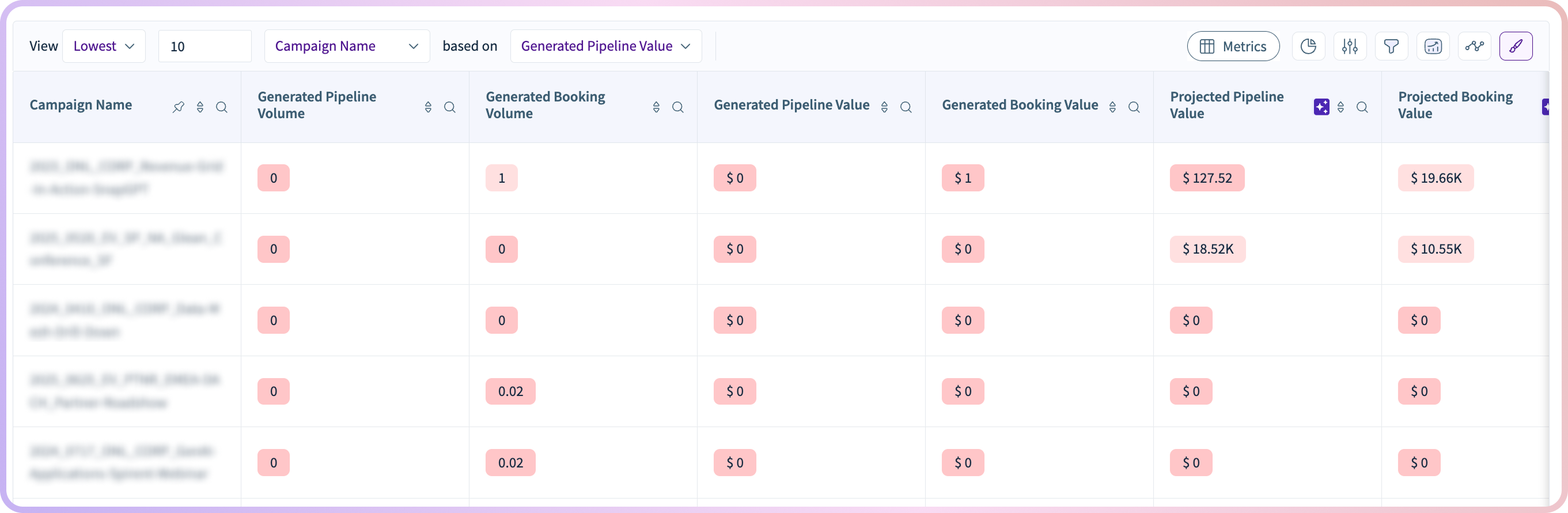Click the trend line graph icon
The width and height of the screenshot is (1568, 513).
tap(1474, 46)
